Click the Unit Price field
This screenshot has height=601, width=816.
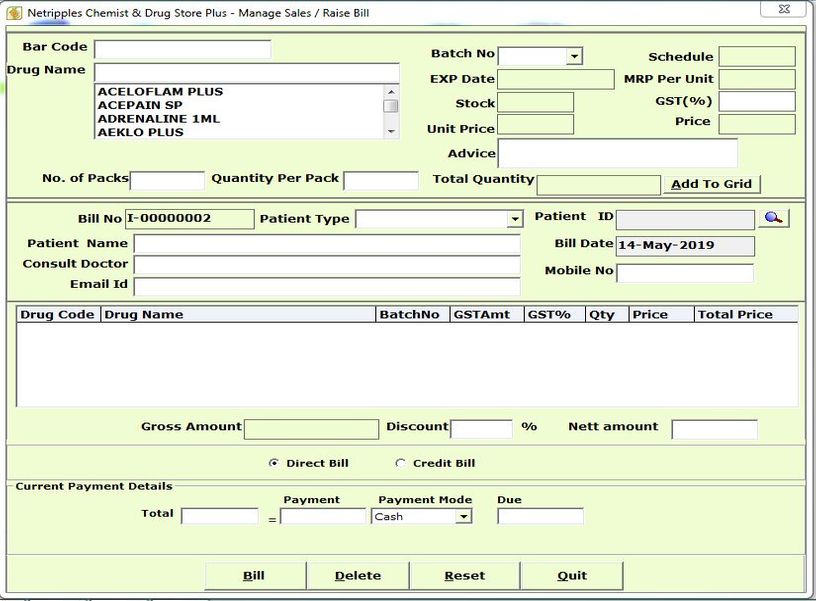(536, 125)
